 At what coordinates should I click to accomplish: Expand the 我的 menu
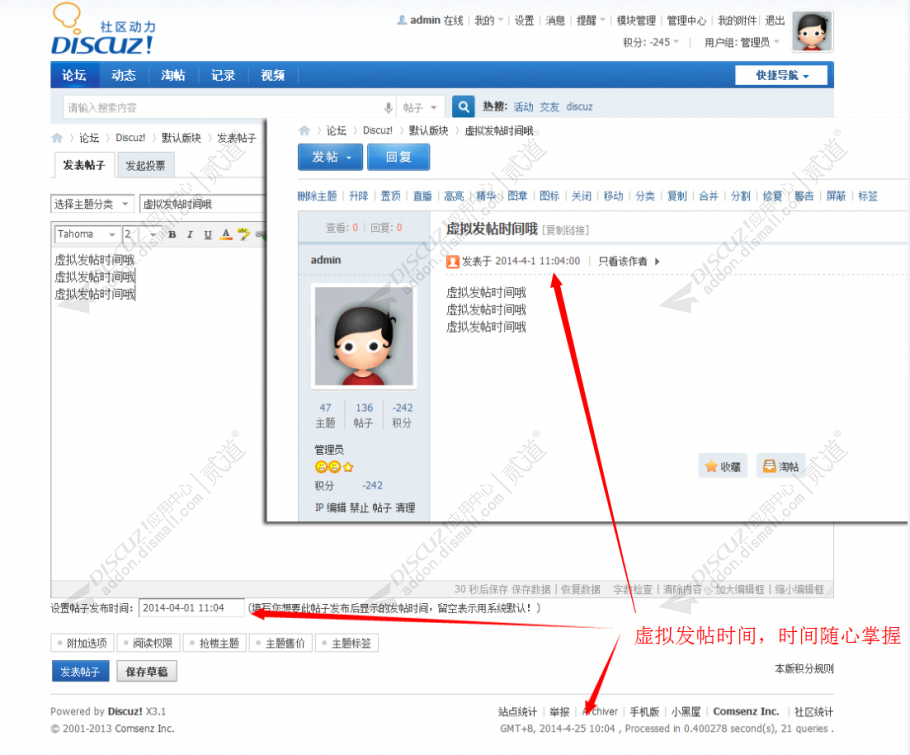489,20
